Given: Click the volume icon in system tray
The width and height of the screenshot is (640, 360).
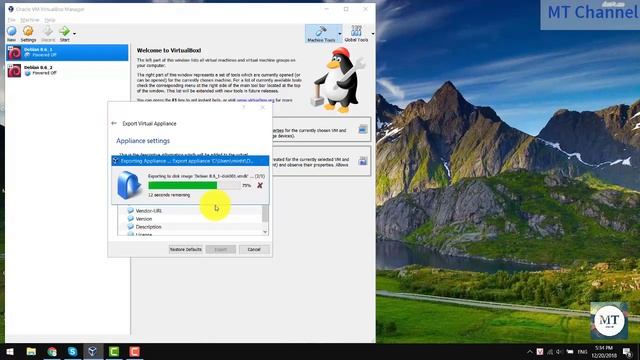Looking at the screenshot, I should [x=559, y=351].
